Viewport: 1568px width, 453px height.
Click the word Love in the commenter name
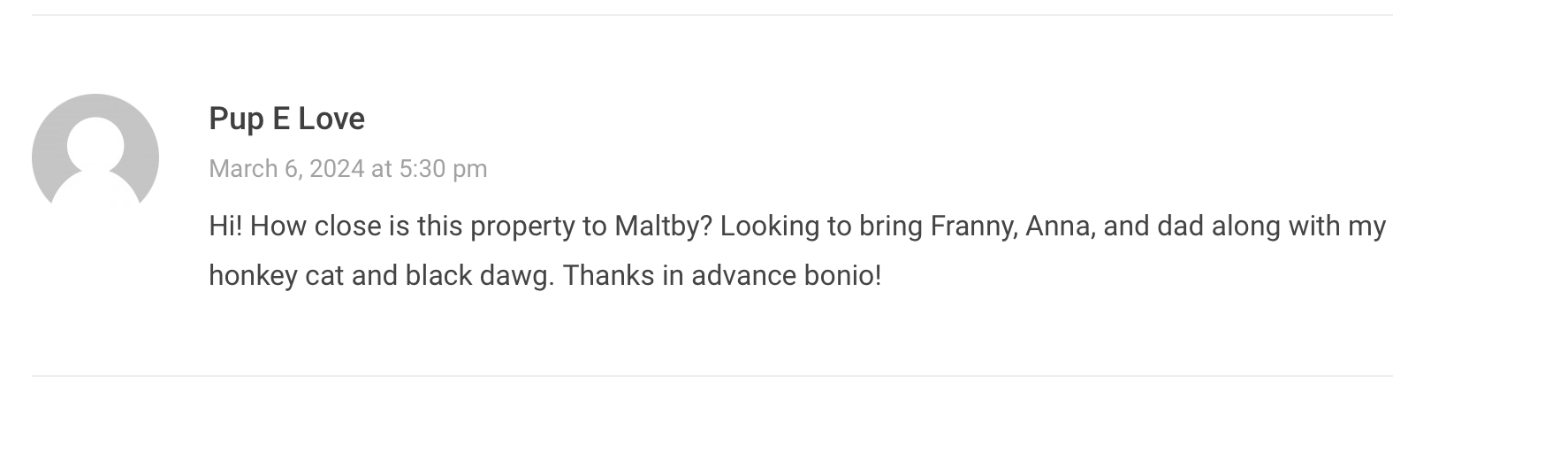tap(331, 119)
